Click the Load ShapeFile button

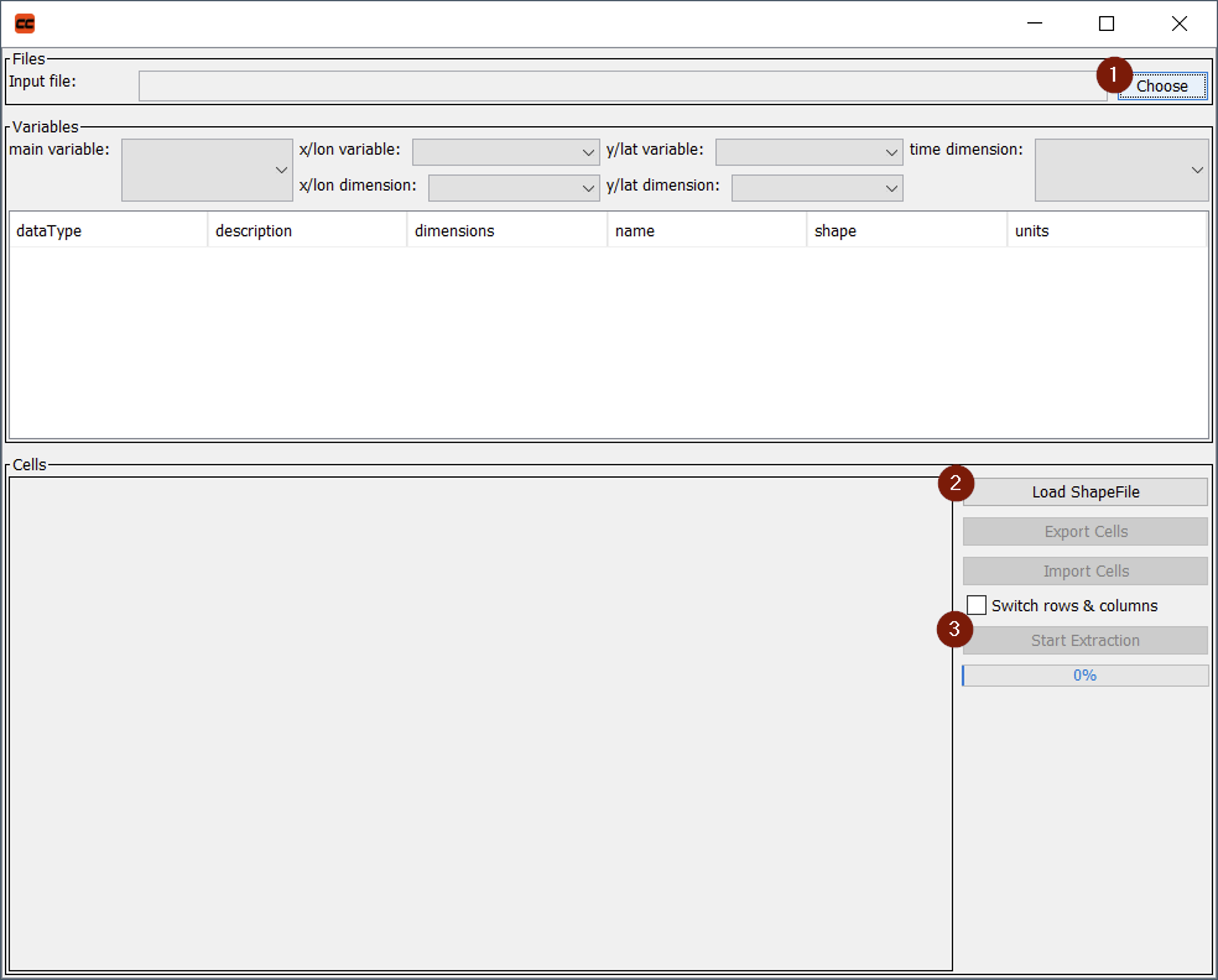coord(1084,492)
